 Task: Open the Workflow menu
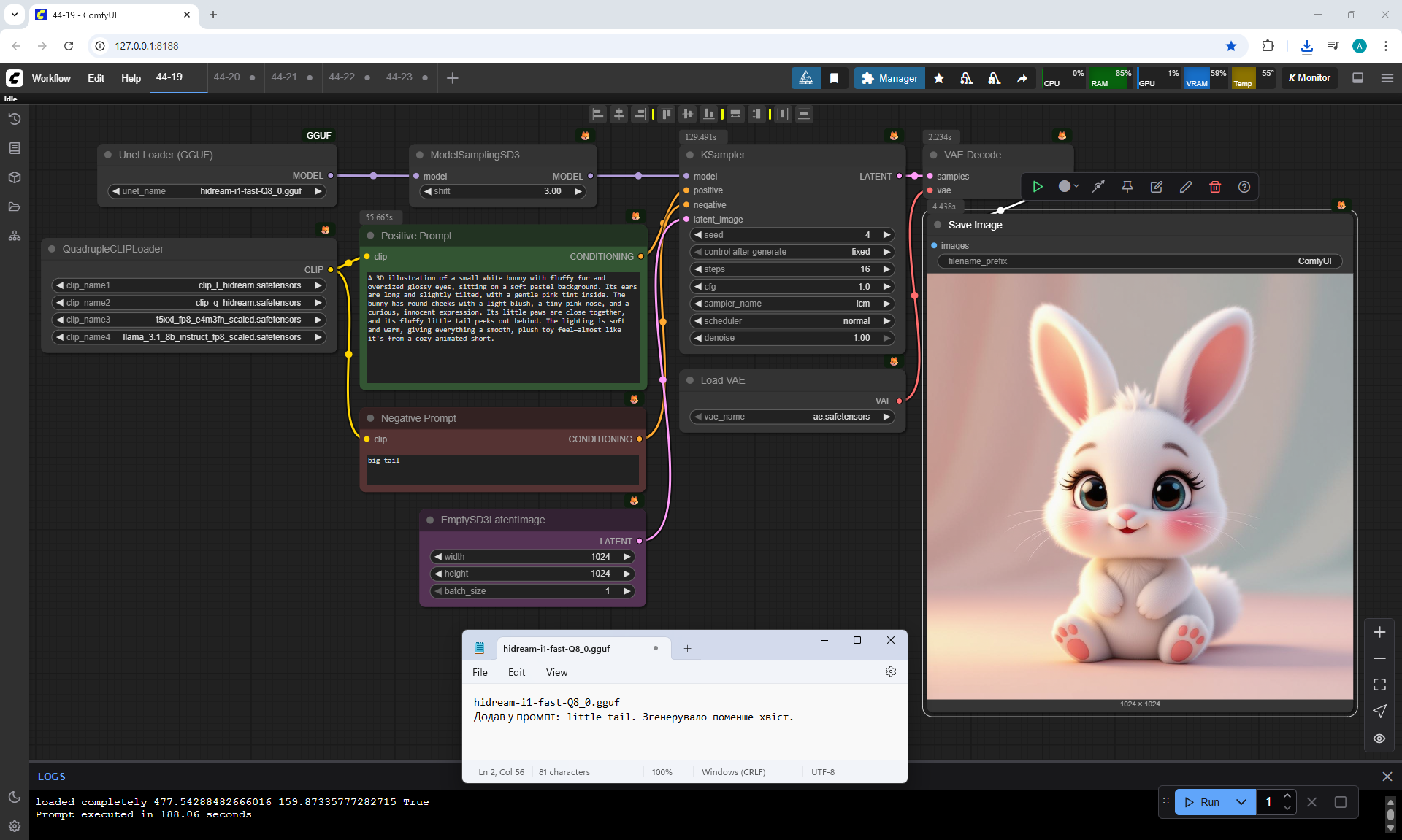click(x=51, y=78)
